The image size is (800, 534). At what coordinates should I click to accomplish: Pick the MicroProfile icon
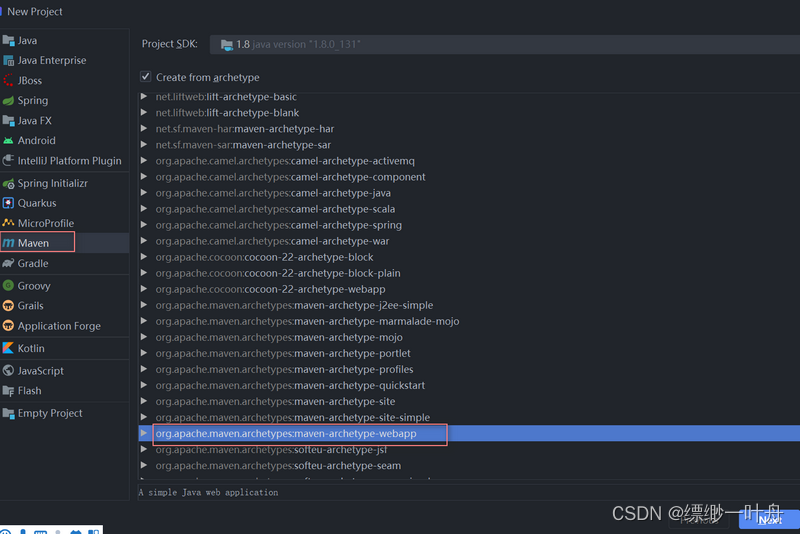8,223
